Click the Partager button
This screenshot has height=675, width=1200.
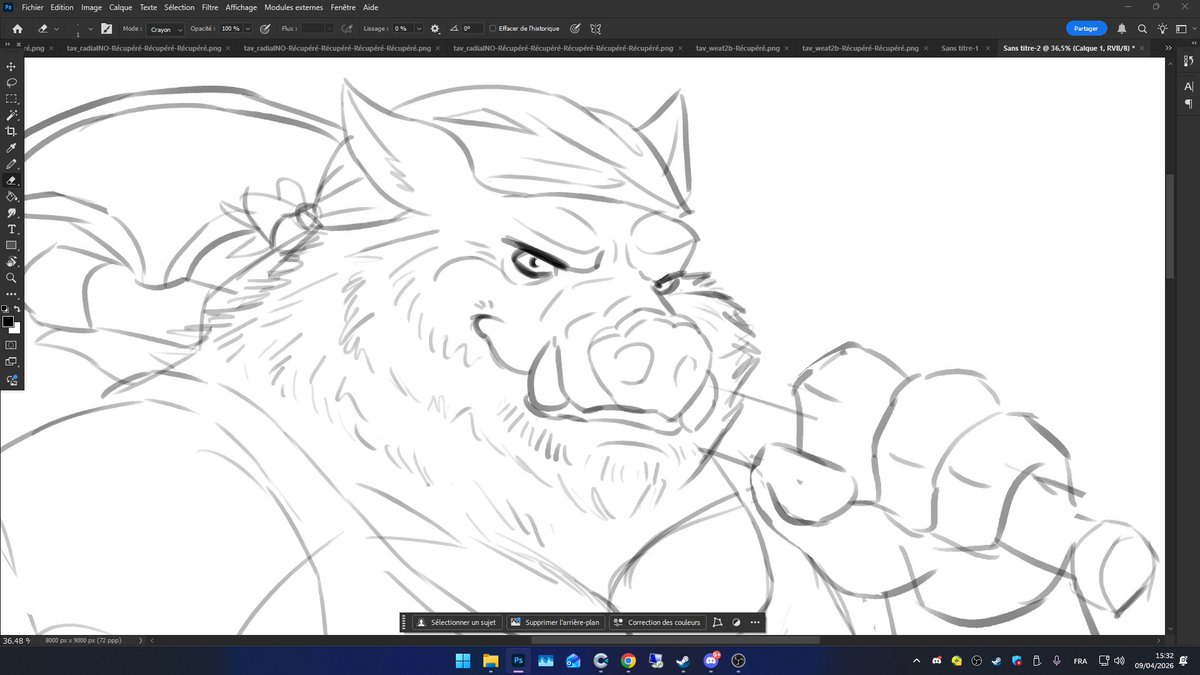(1085, 28)
